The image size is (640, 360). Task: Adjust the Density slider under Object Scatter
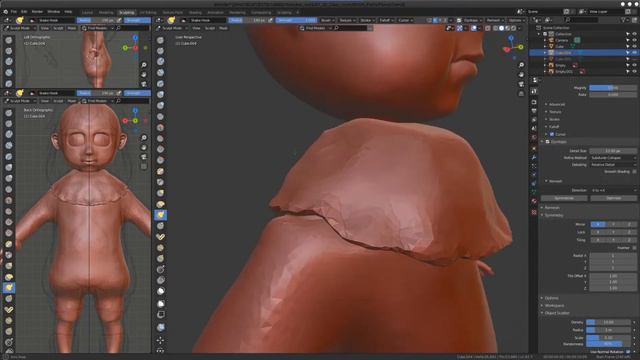coord(609,322)
